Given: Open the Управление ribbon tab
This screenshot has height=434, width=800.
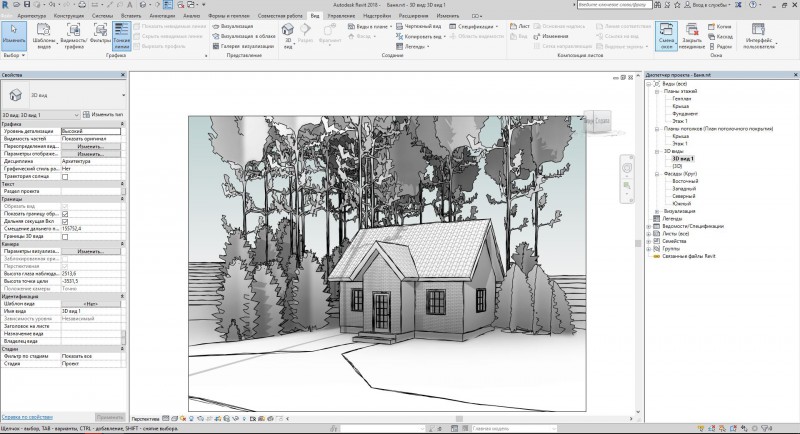Looking at the screenshot, I should coord(341,16).
